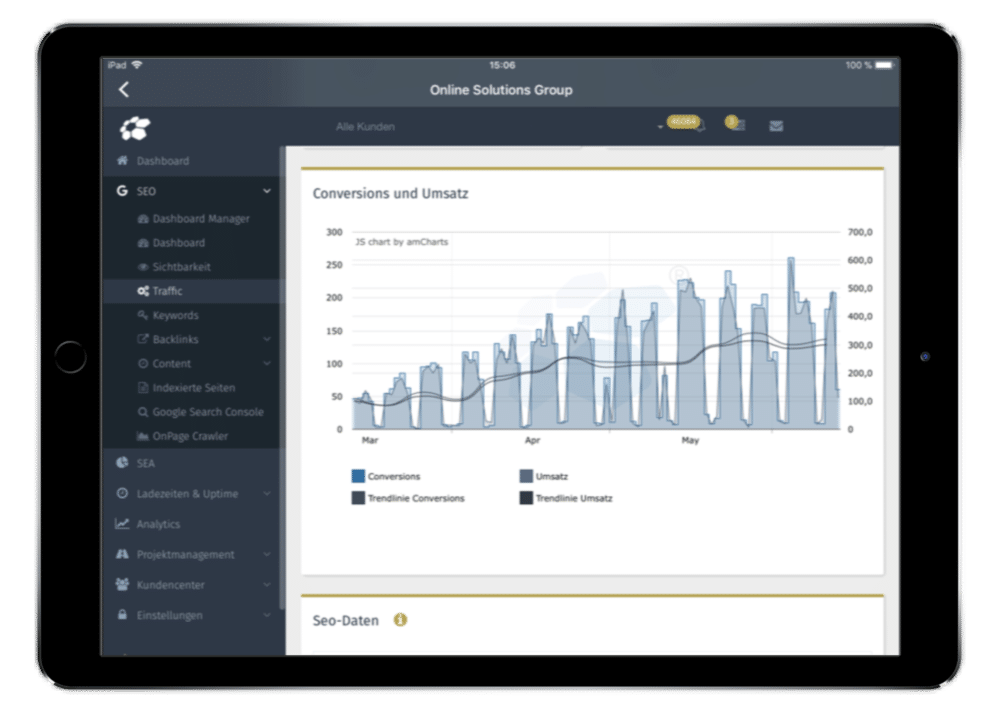Select Traffic in the SEO menu
1000x713 pixels.
(x=167, y=291)
